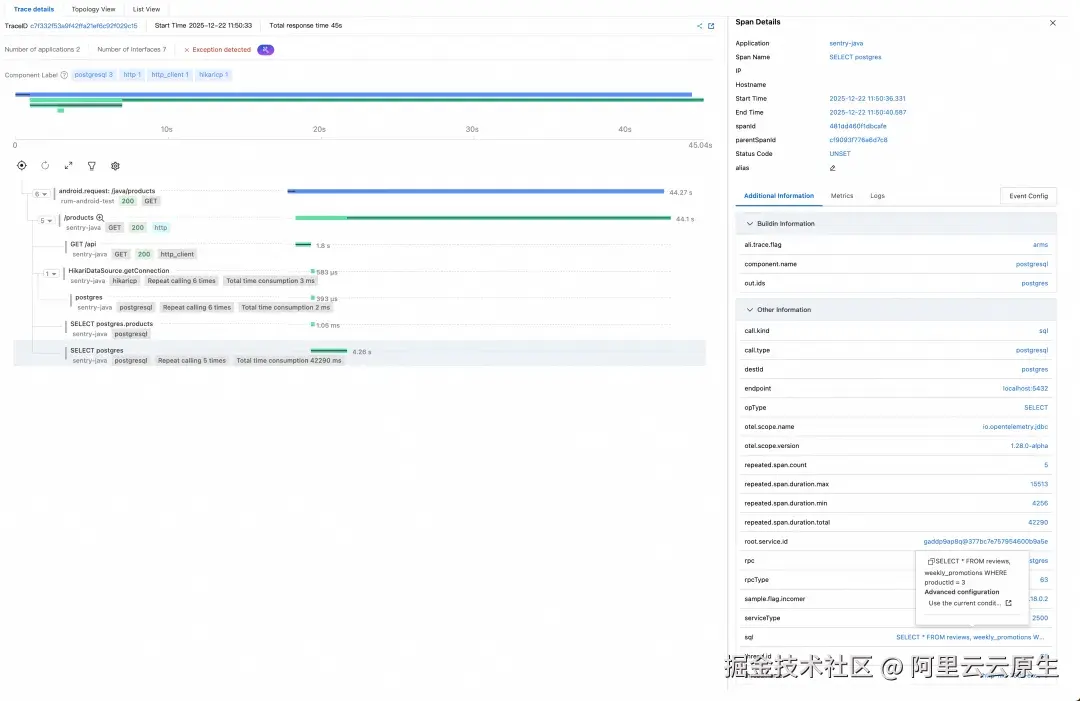Click the green 44.1 s span bar
The height and width of the screenshot is (701, 1080).
click(x=483, y=218)
